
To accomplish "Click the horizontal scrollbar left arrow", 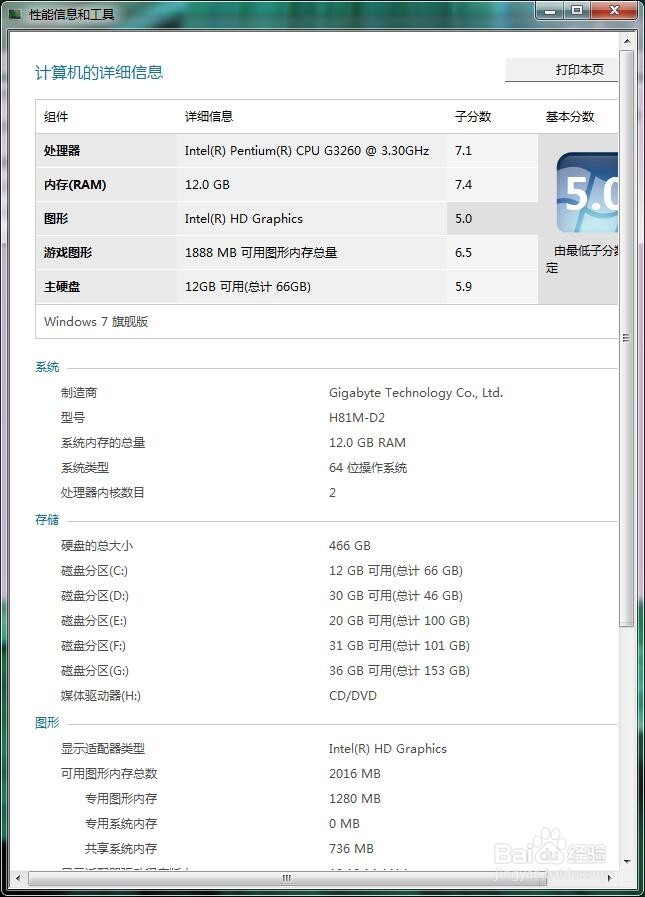I will point(18,877).
